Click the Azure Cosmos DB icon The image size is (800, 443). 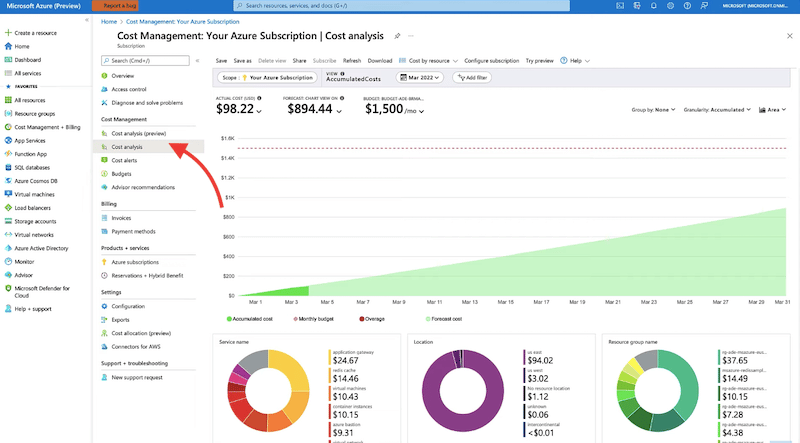[8, 181]
